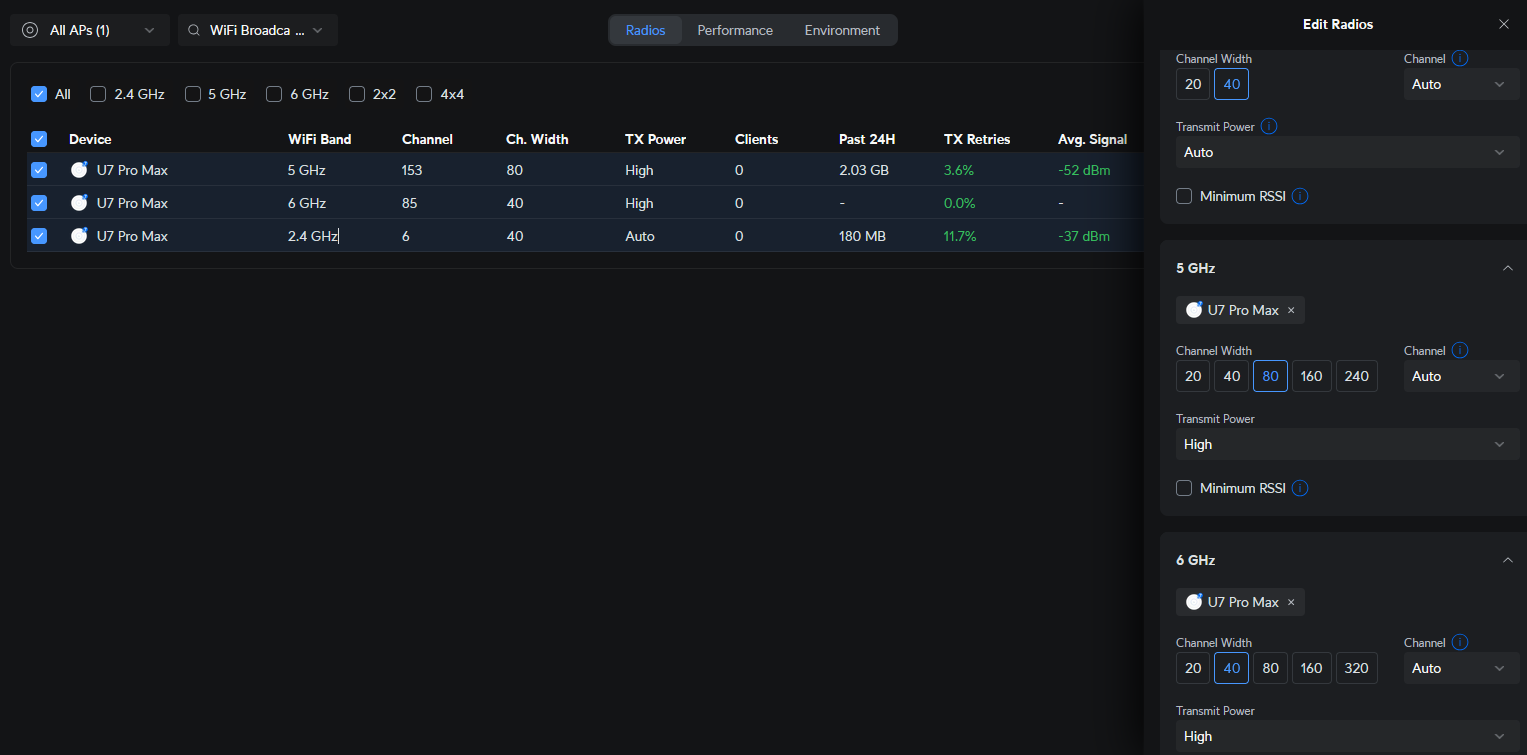Uncheck the 6 GHz row checkbox

click(39, 203)
